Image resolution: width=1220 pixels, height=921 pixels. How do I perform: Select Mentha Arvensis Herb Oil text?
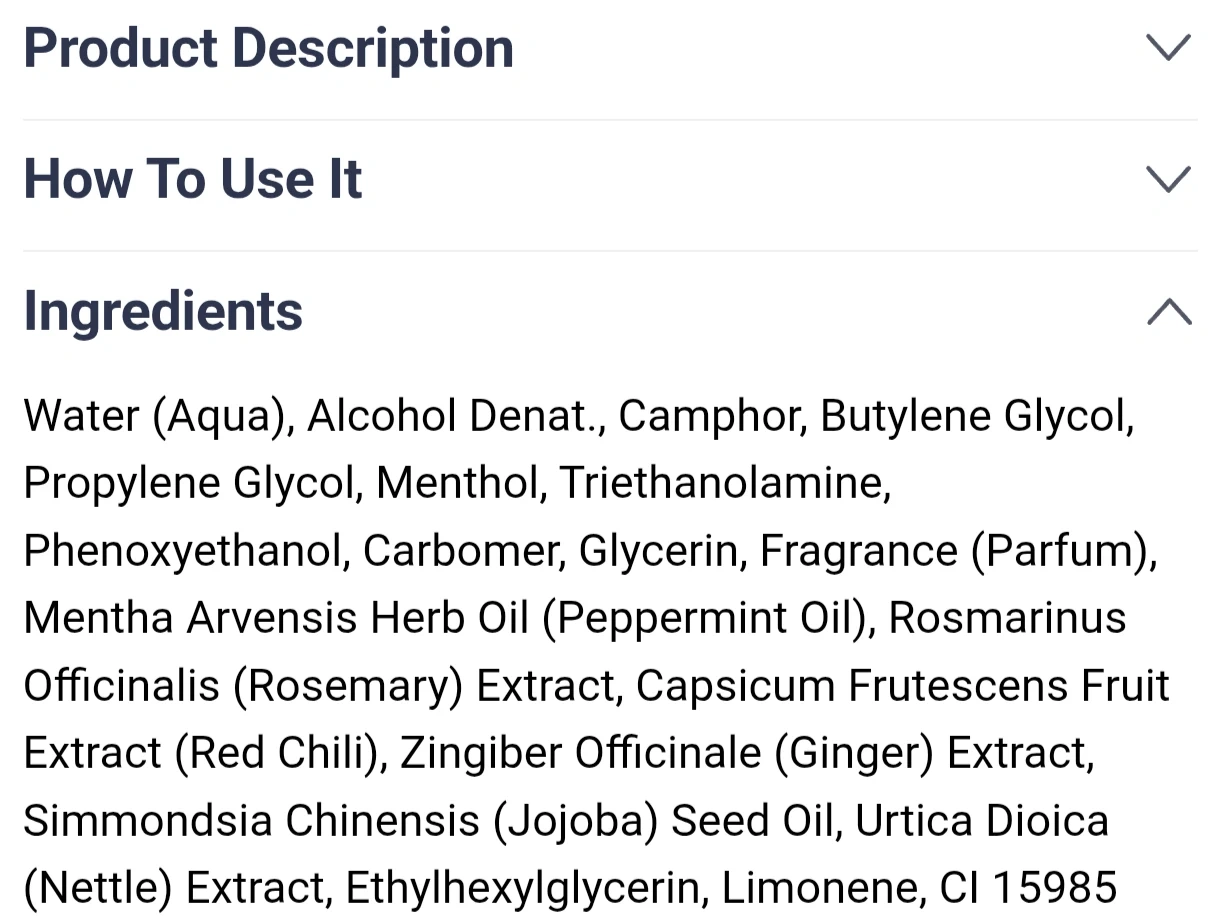tap(276, 618)
